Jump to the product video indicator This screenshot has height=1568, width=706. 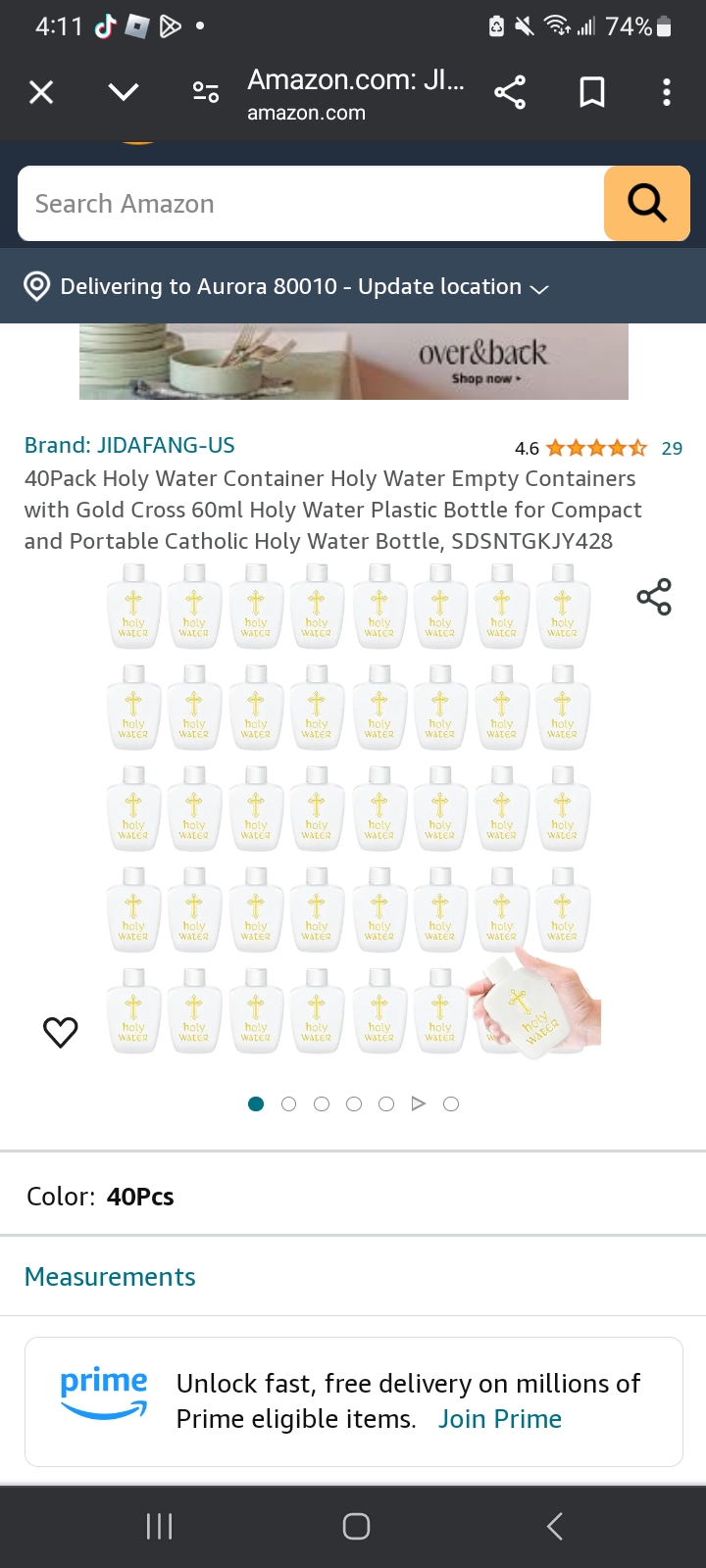[419, 1103]
